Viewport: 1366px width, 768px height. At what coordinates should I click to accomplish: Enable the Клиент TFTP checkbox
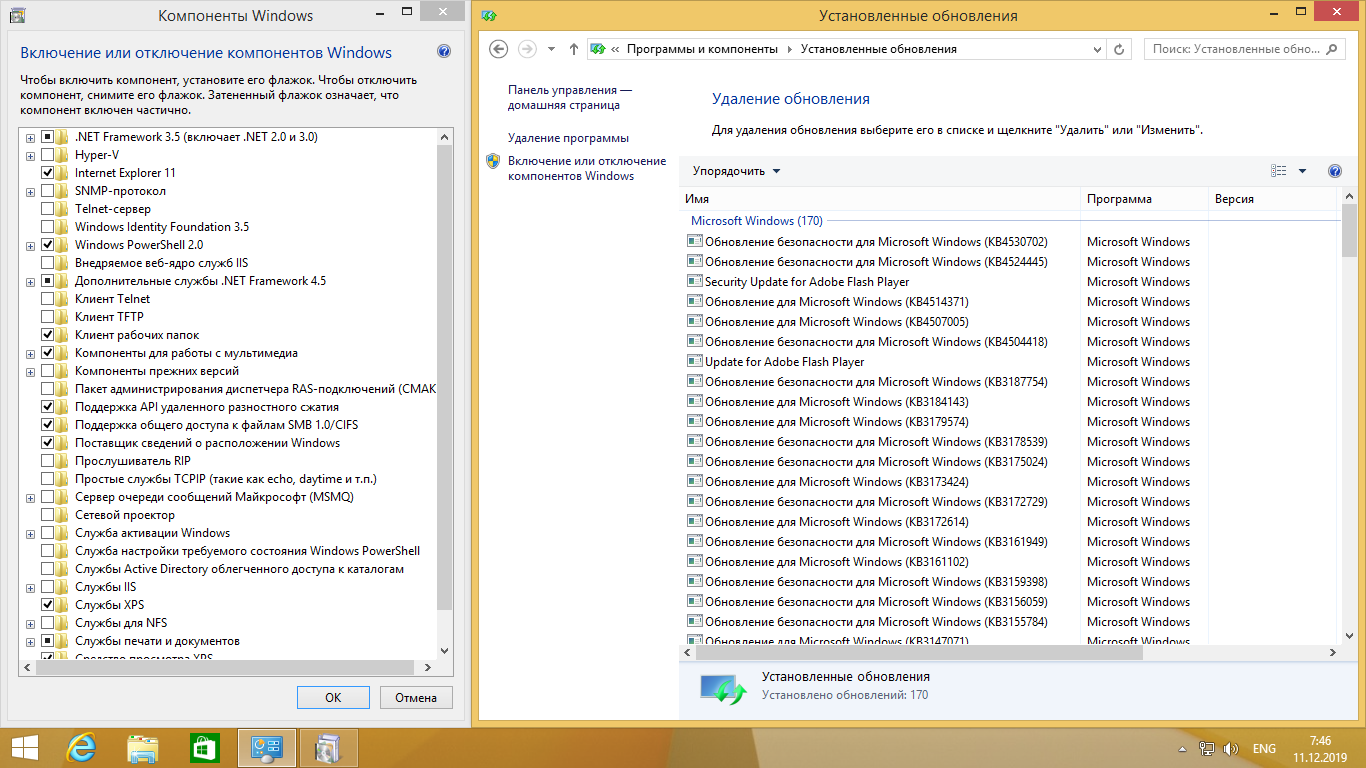(47, 317)
